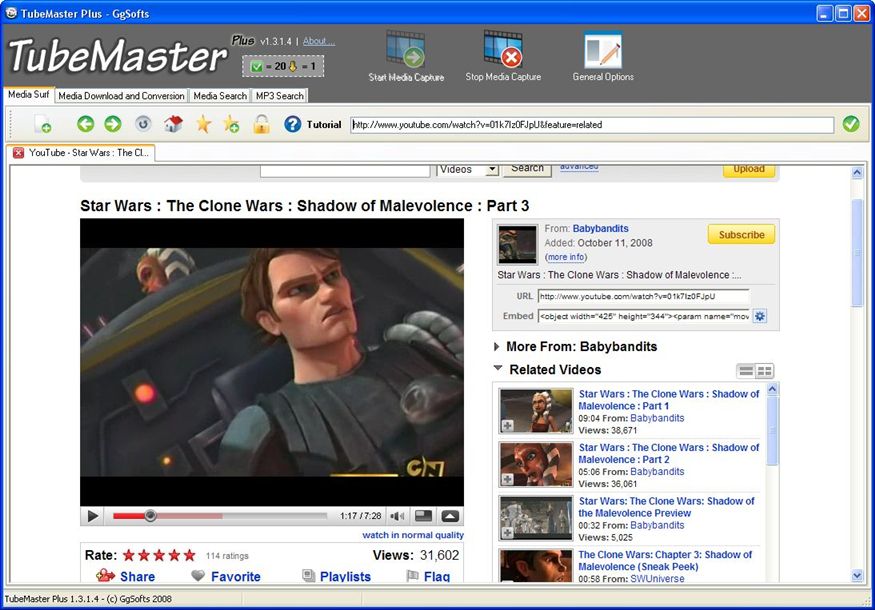This screenshot has width=875, height=610.
Task: Open the Tutorial help icon
Action: pos(292,124)
